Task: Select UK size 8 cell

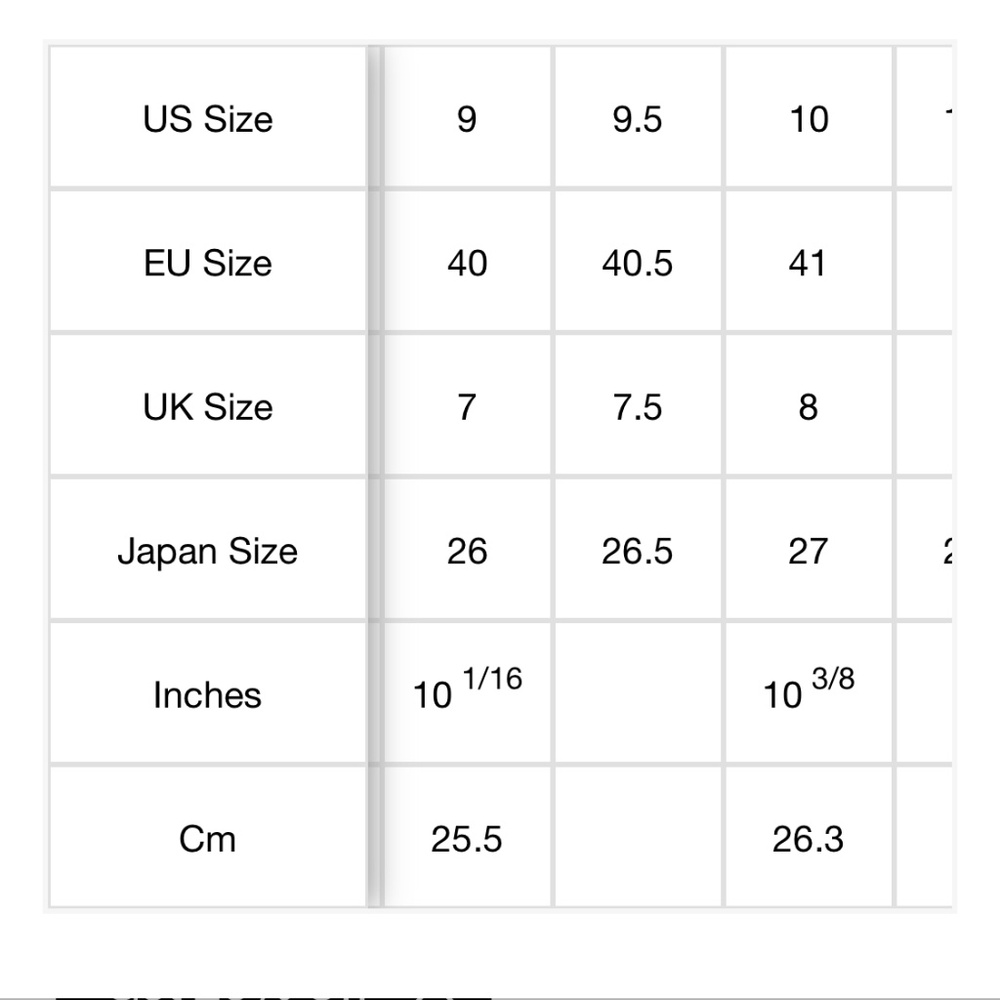Action: [x=808, y=407]
